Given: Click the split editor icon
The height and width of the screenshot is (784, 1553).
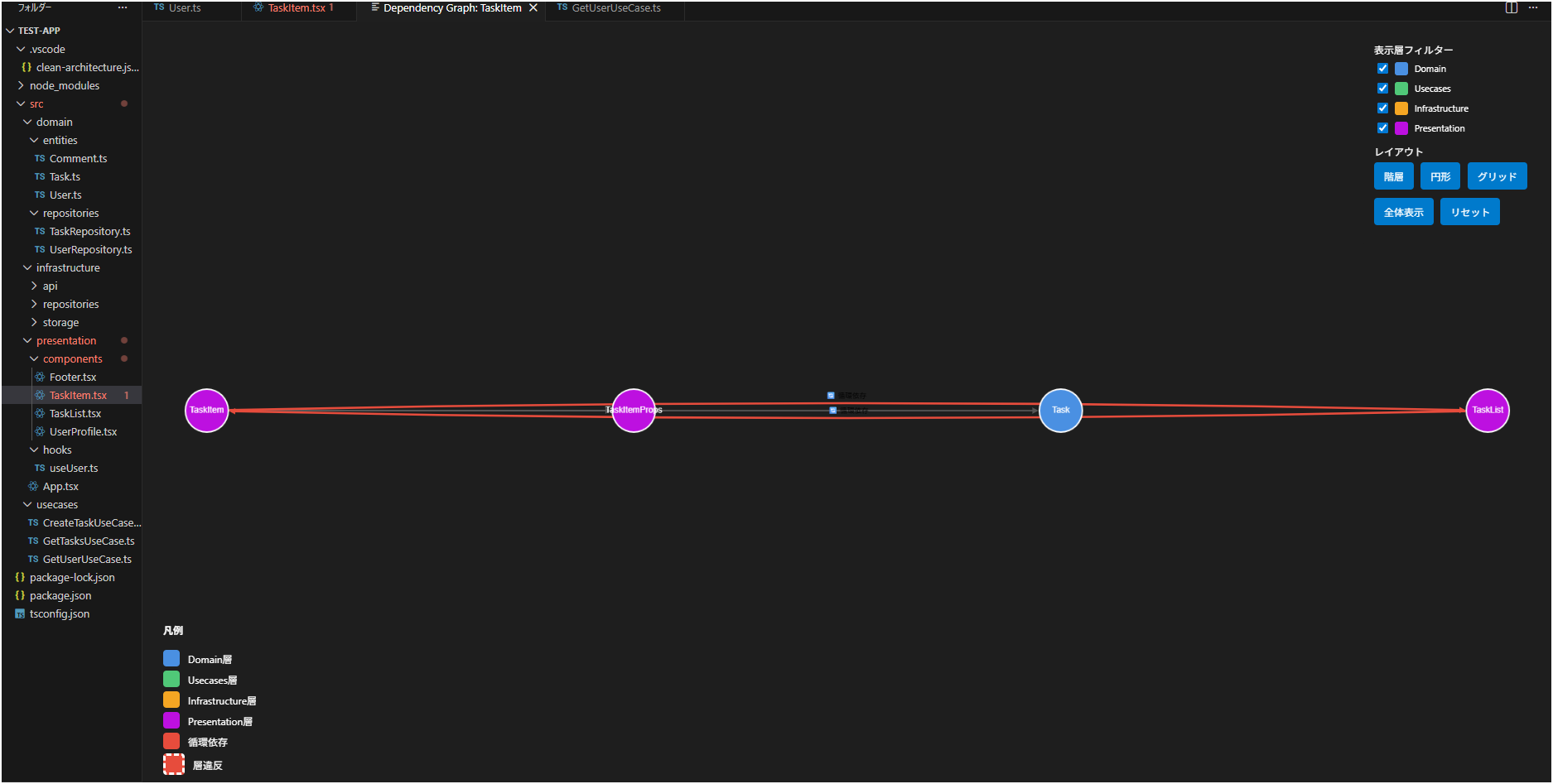Looking at the screenshot, I should pyautogui.click(x=1512, y=7).
